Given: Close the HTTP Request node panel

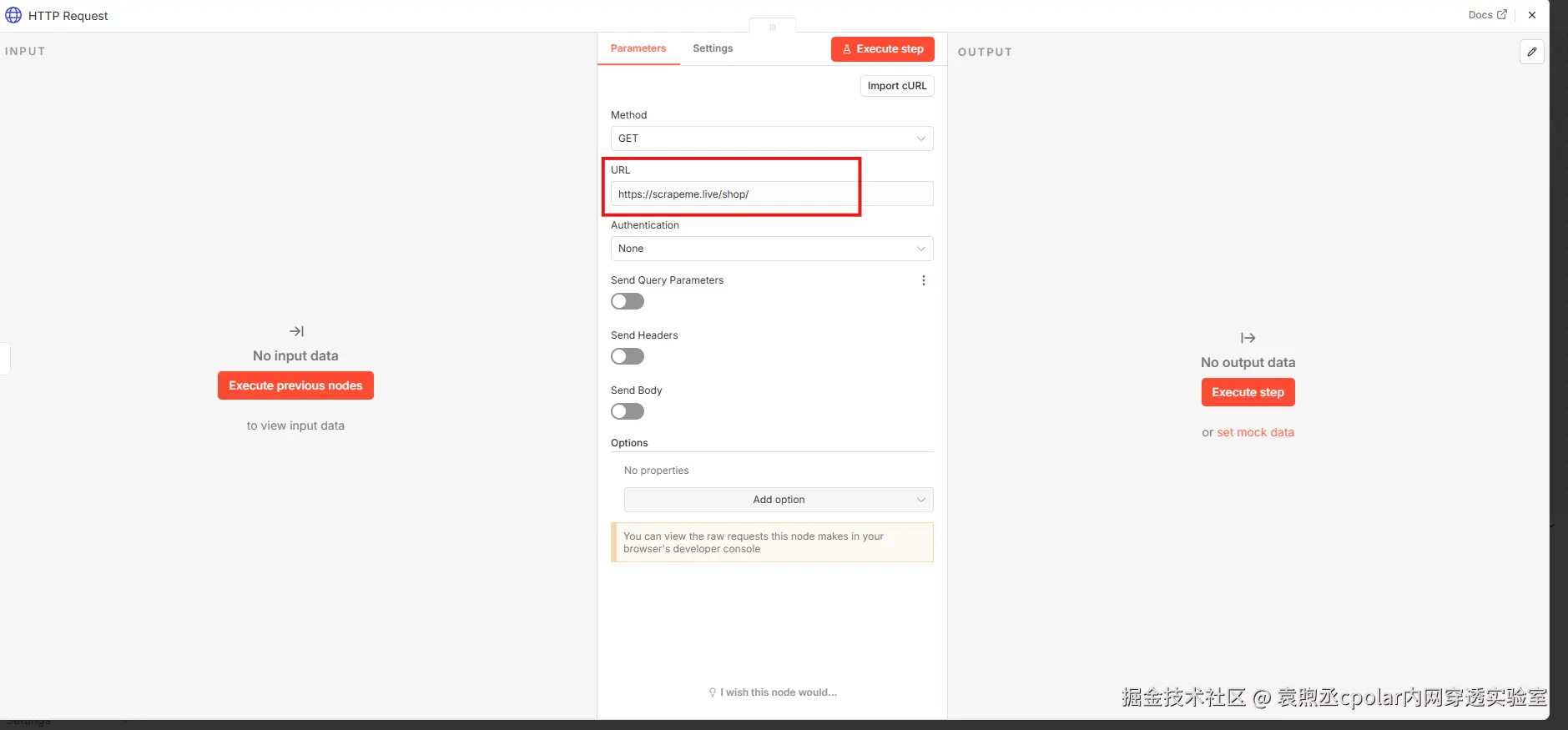Looking at the screenshot, I should tap(1532, 15).
